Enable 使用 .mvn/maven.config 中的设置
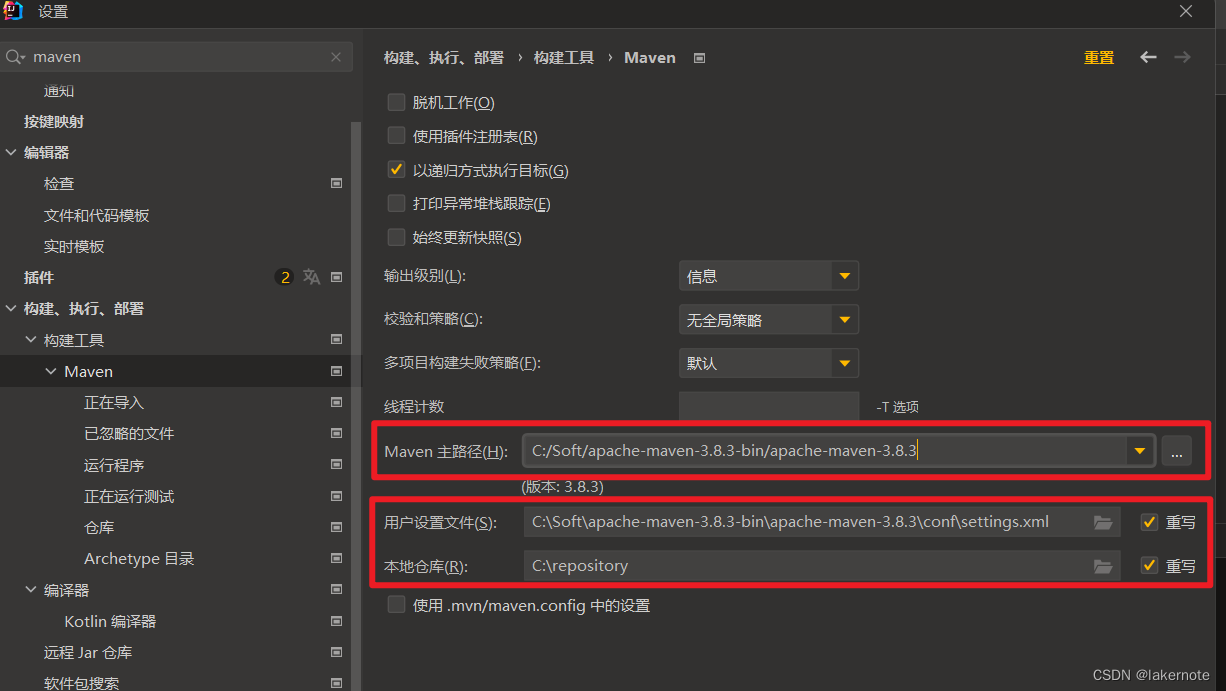Screen dimensions: 1226x691 click(x=396, y=605)
